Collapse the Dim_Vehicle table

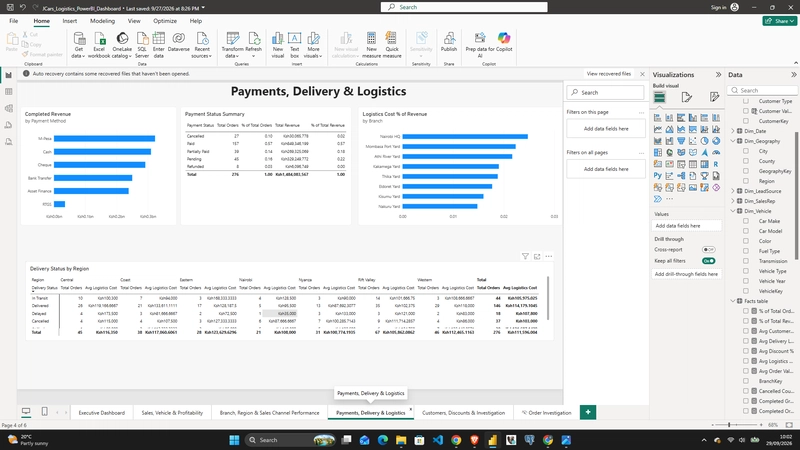(733, 211)
